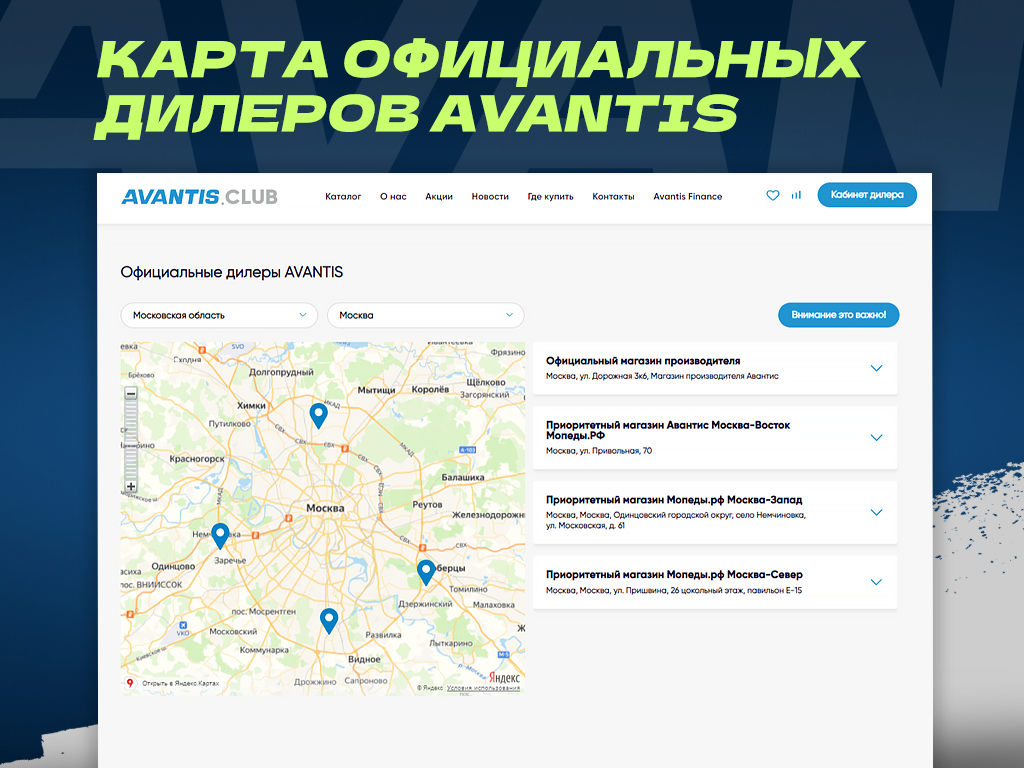
Task: Select the northern map pin near Химки
Action: click(x=318, y=416)
